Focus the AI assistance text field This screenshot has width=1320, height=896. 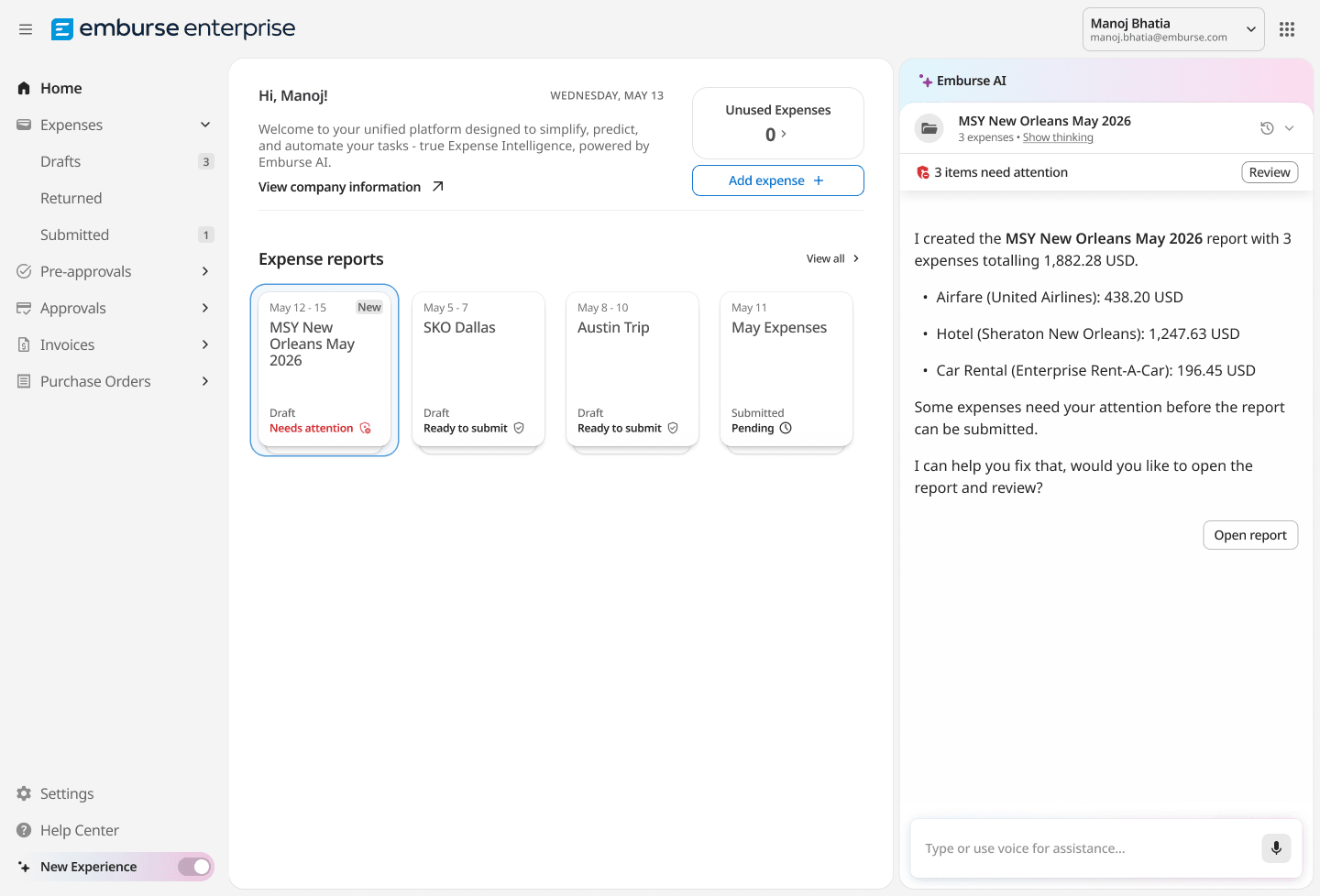coord(1087,848)
